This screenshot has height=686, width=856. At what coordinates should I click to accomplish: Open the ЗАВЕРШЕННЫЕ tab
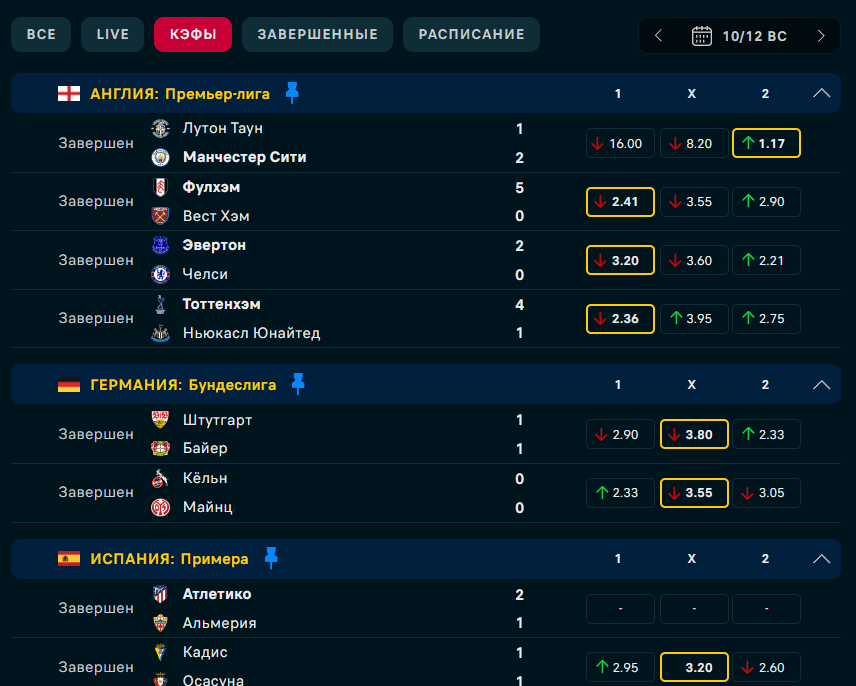pyautogui.click(x=317, y=34)
